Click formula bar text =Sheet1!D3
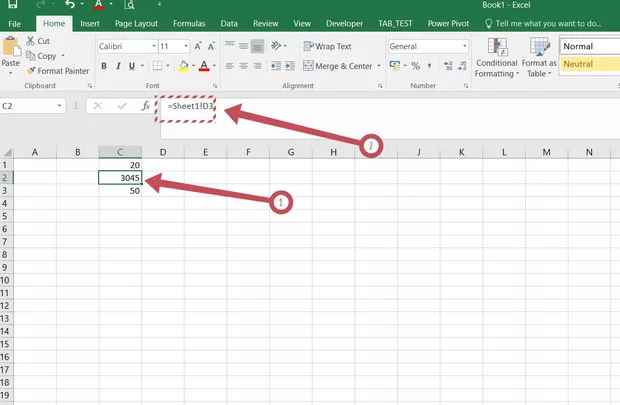This screenshot has height=405, width=620. click(190, 106)
